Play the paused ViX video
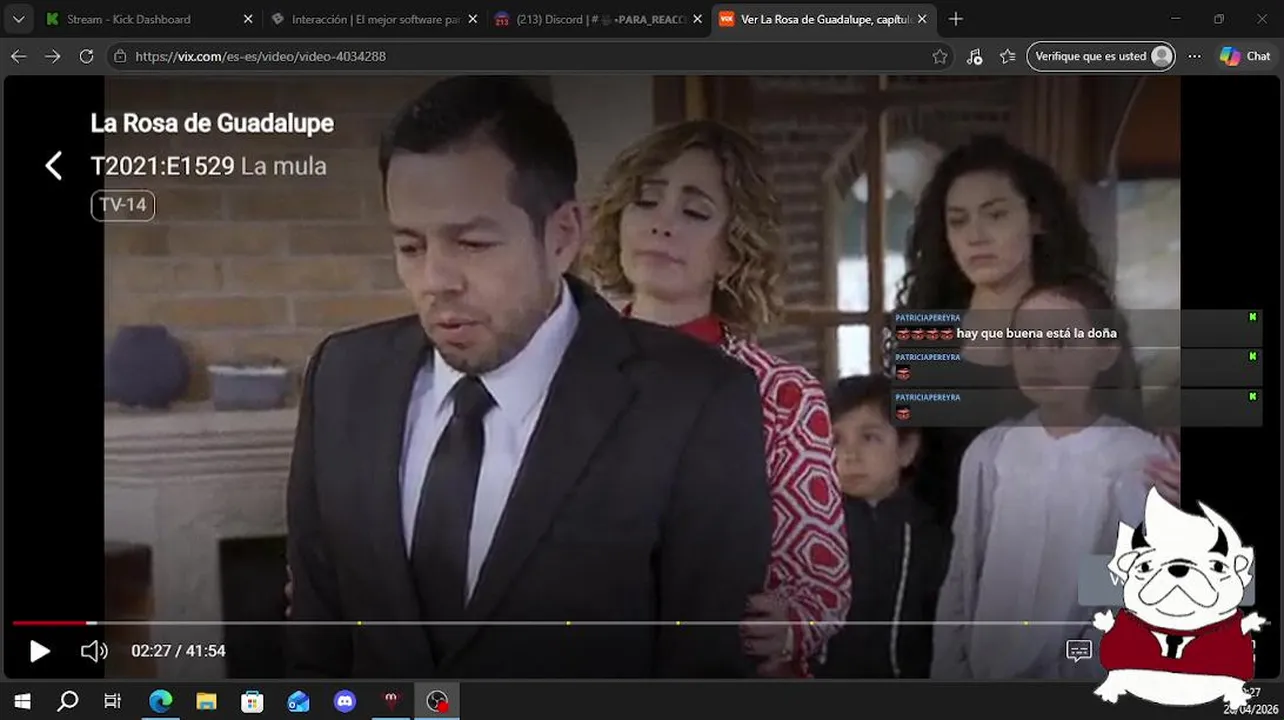Viewport: 1284px width, 720px height. (39, 652)
